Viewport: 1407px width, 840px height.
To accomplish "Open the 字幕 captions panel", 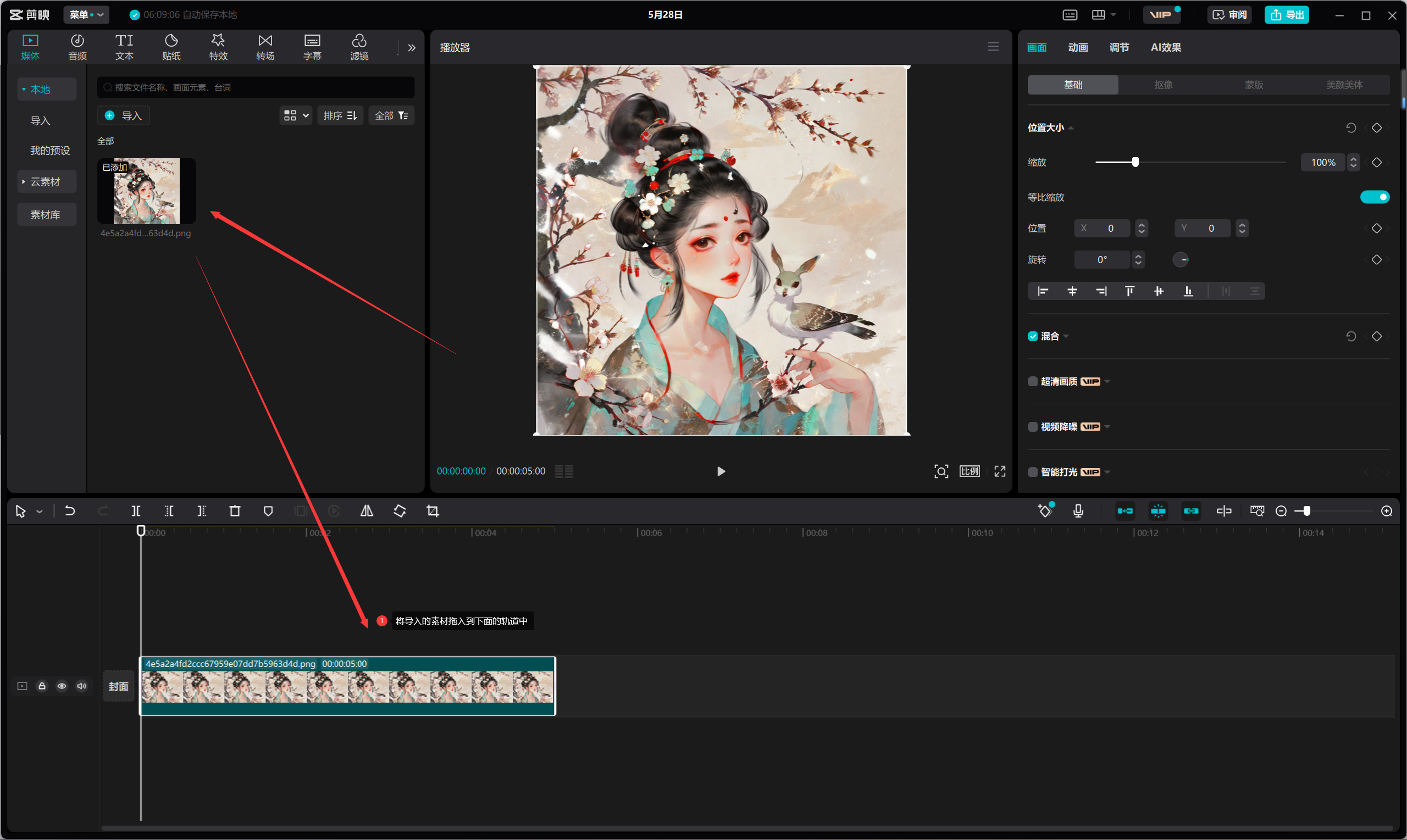I will 312,47.
